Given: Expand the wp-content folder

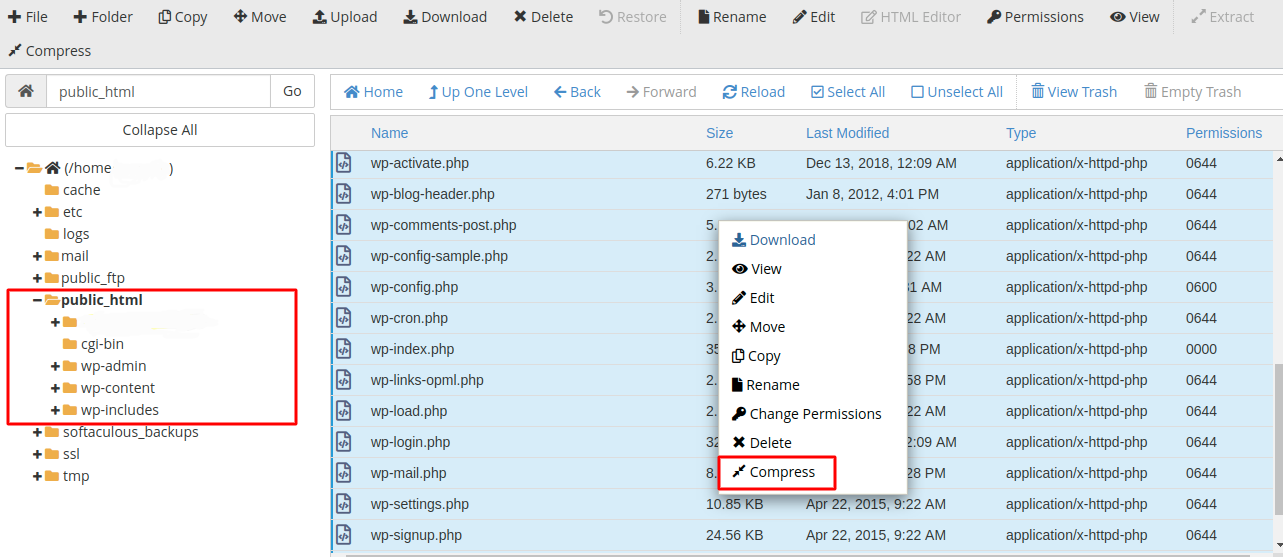Looking at the screenshot, I should pos(55,388).
